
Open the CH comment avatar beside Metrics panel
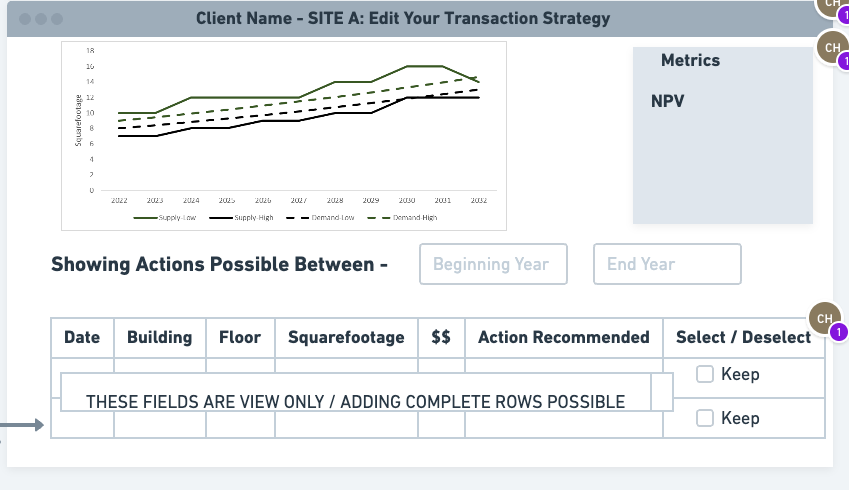pos(833,48)
